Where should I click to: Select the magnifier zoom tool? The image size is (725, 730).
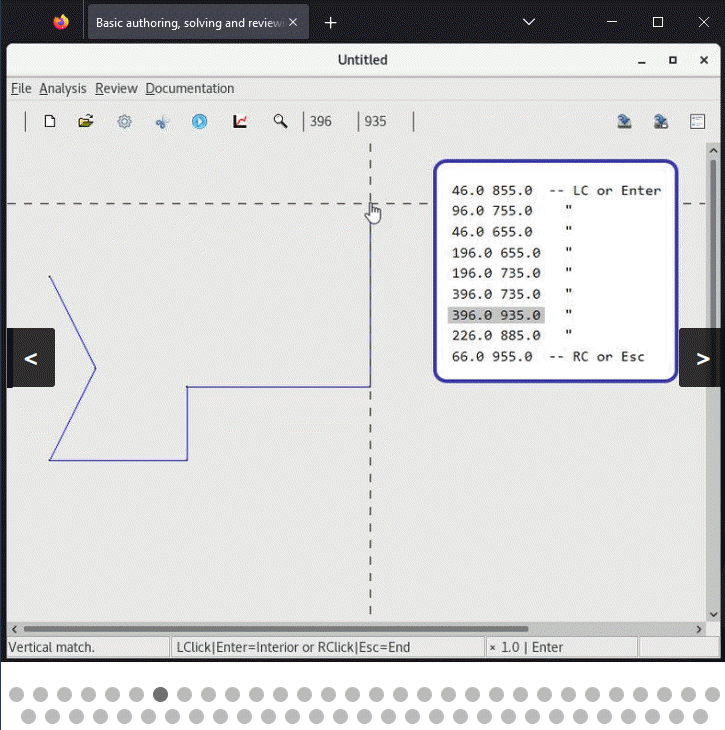281,122
